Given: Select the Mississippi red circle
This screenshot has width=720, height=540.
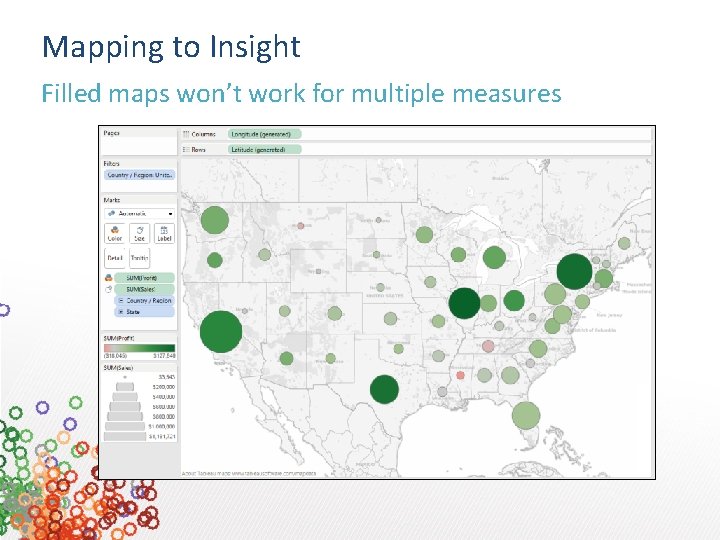Looking at the screenshot, I should 460,376.
